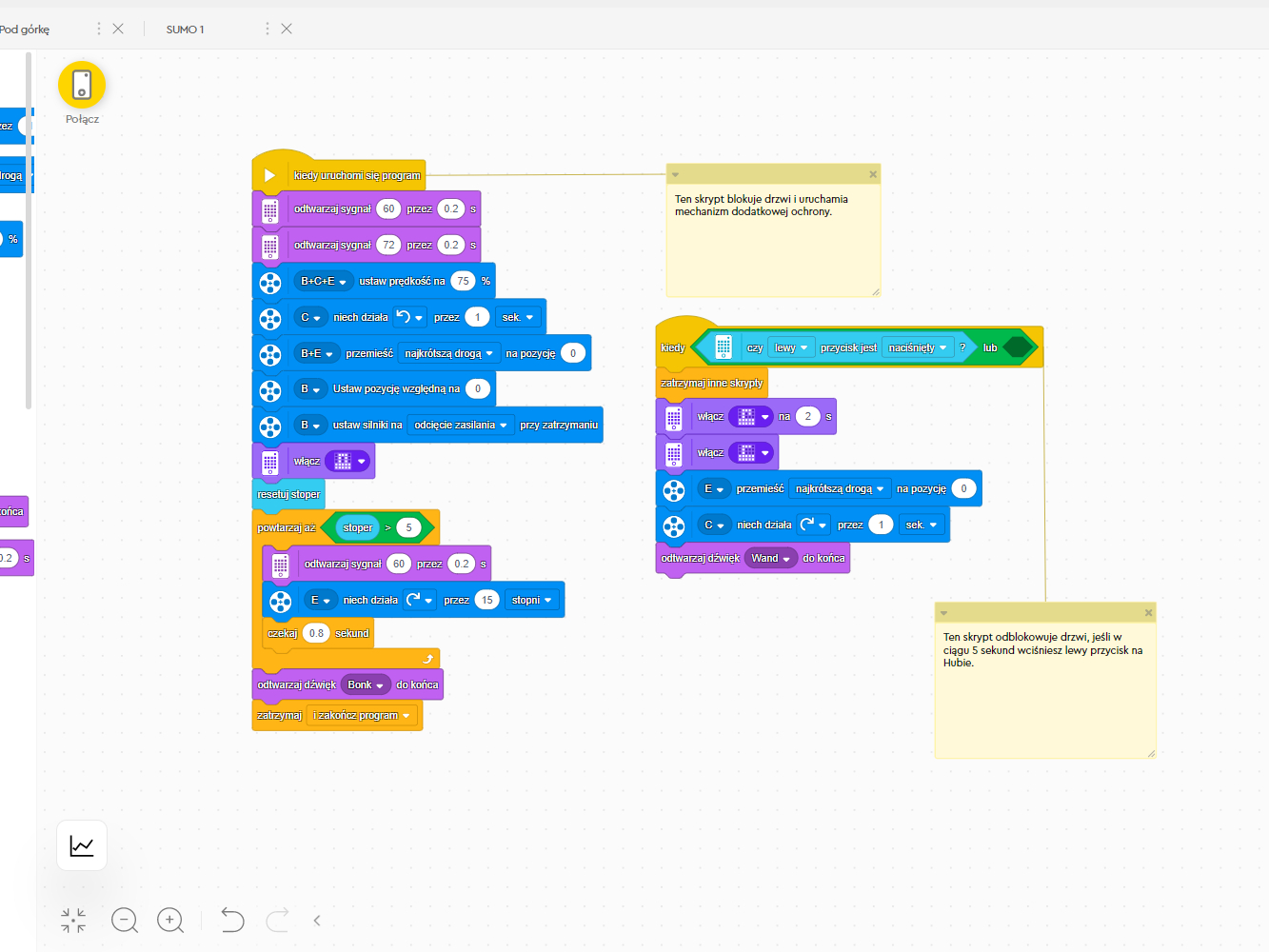This screenshot has width=1269, height=952.
Task: Click the motor icon on 'ustaw prędkość' block
Action: [x=270, y=282]
